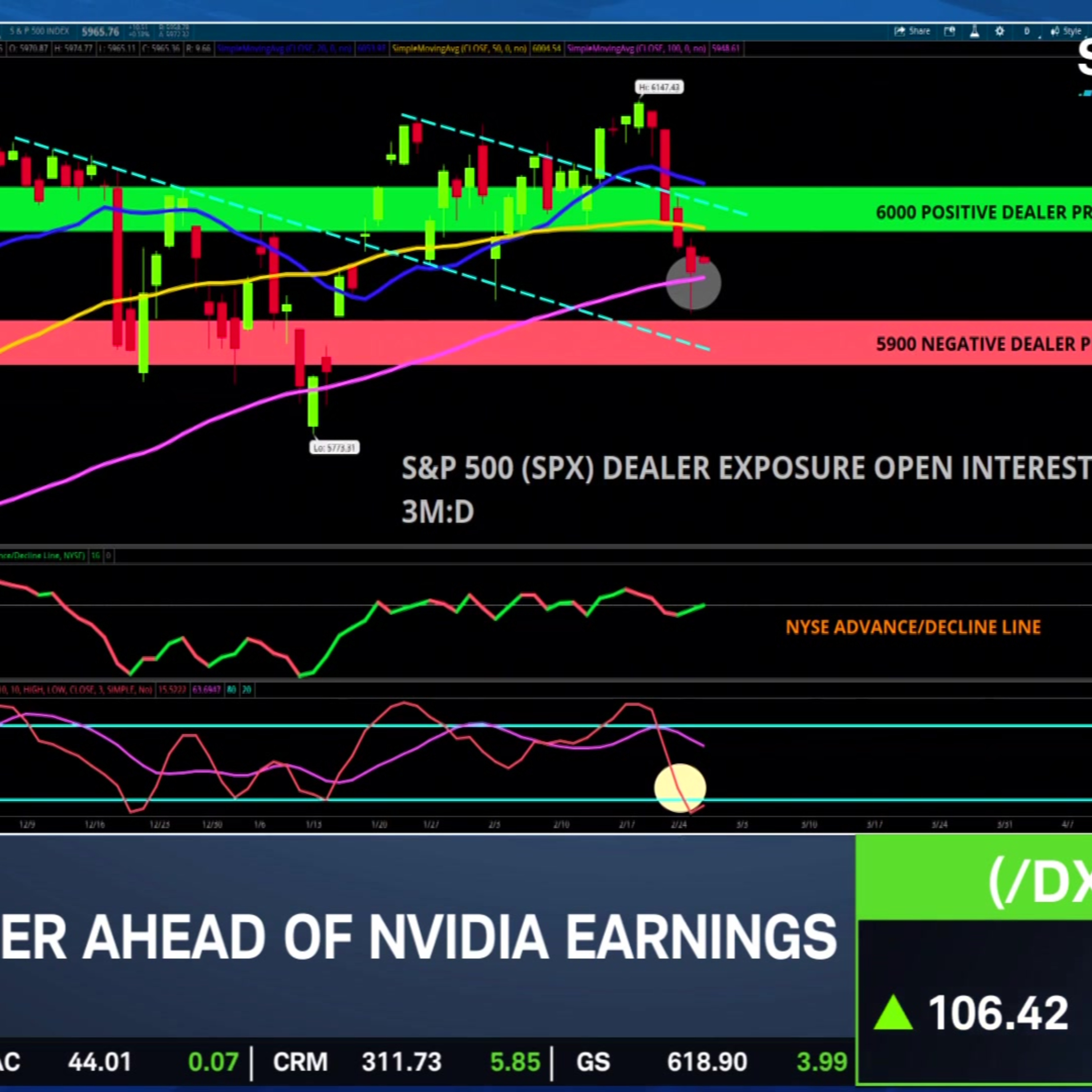
Task: Click the GS ticker symbol
Action: 593,1061
